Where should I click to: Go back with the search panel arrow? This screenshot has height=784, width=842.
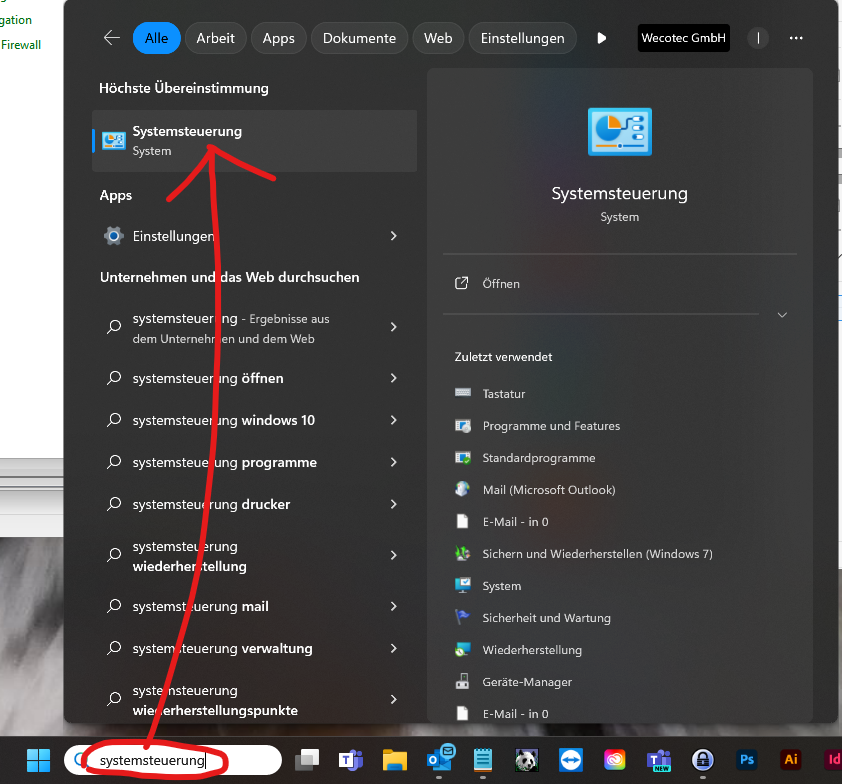tap(112, 38)
